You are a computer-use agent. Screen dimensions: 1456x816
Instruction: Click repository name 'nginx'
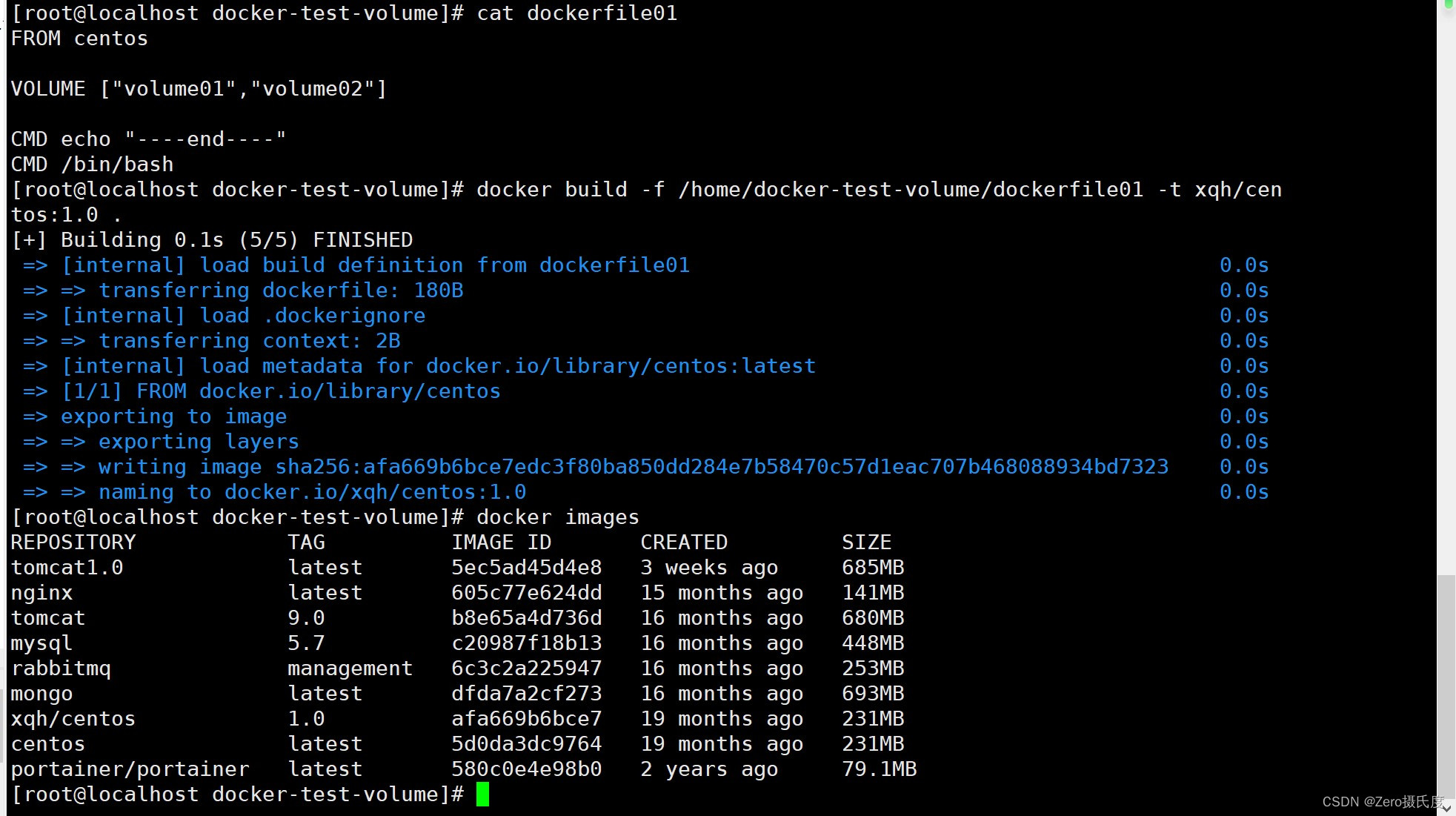tap(41, 593)
